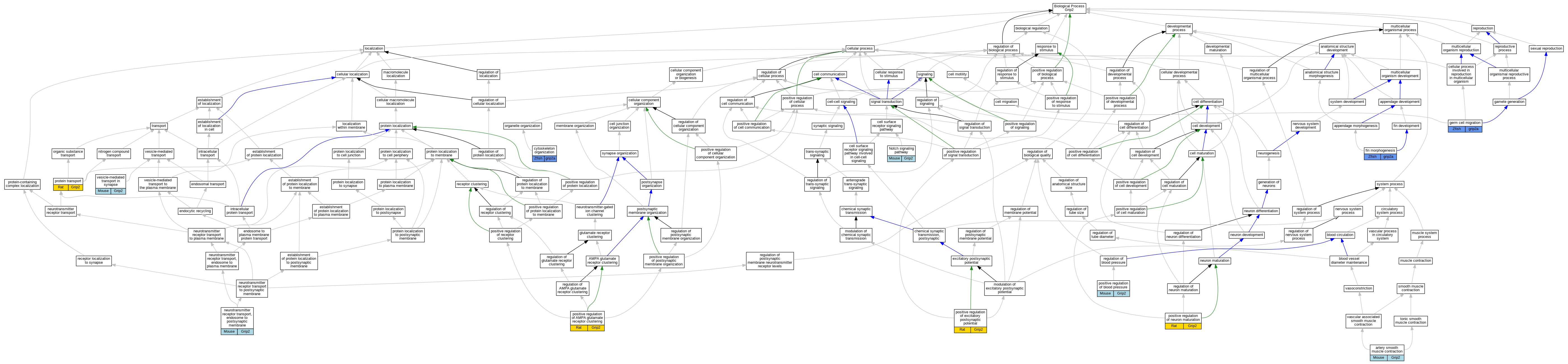Select 'regulation of neuron differentiation' node
The width and height of the screenshot is (1568, 364).
click(x=1183, y=234)
